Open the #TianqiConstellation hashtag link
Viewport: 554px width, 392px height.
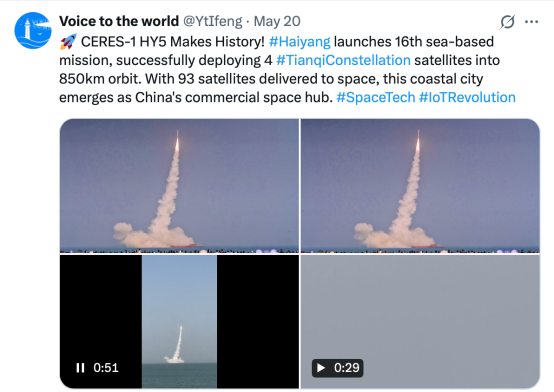click(x=343, y=60)
